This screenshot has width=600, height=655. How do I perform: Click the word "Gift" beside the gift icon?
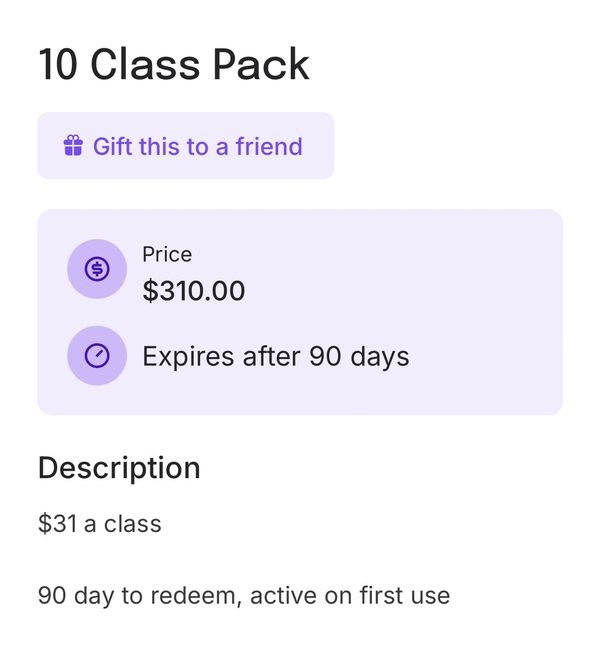click(x=112, y=147)
